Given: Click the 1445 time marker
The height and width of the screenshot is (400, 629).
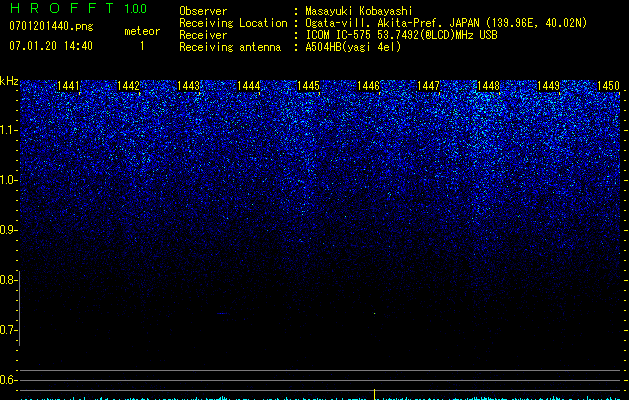Looking at the screenshot, I should point(308,86).
